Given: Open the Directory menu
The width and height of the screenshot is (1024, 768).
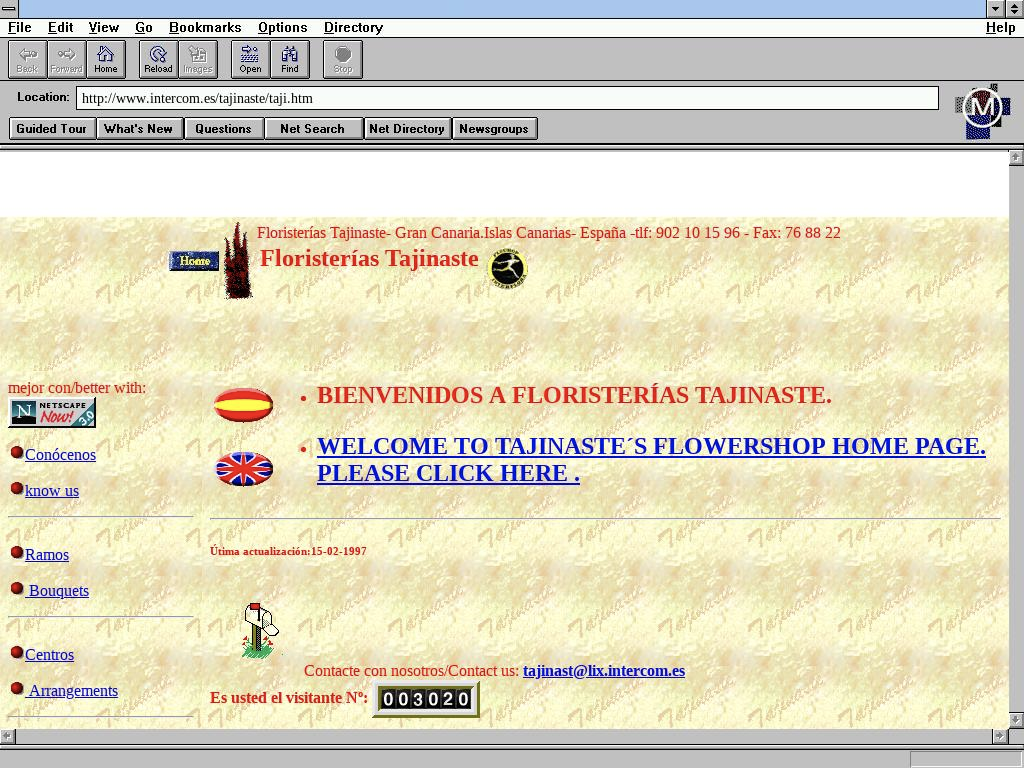Looking at the screenshot, I should 353,27.
